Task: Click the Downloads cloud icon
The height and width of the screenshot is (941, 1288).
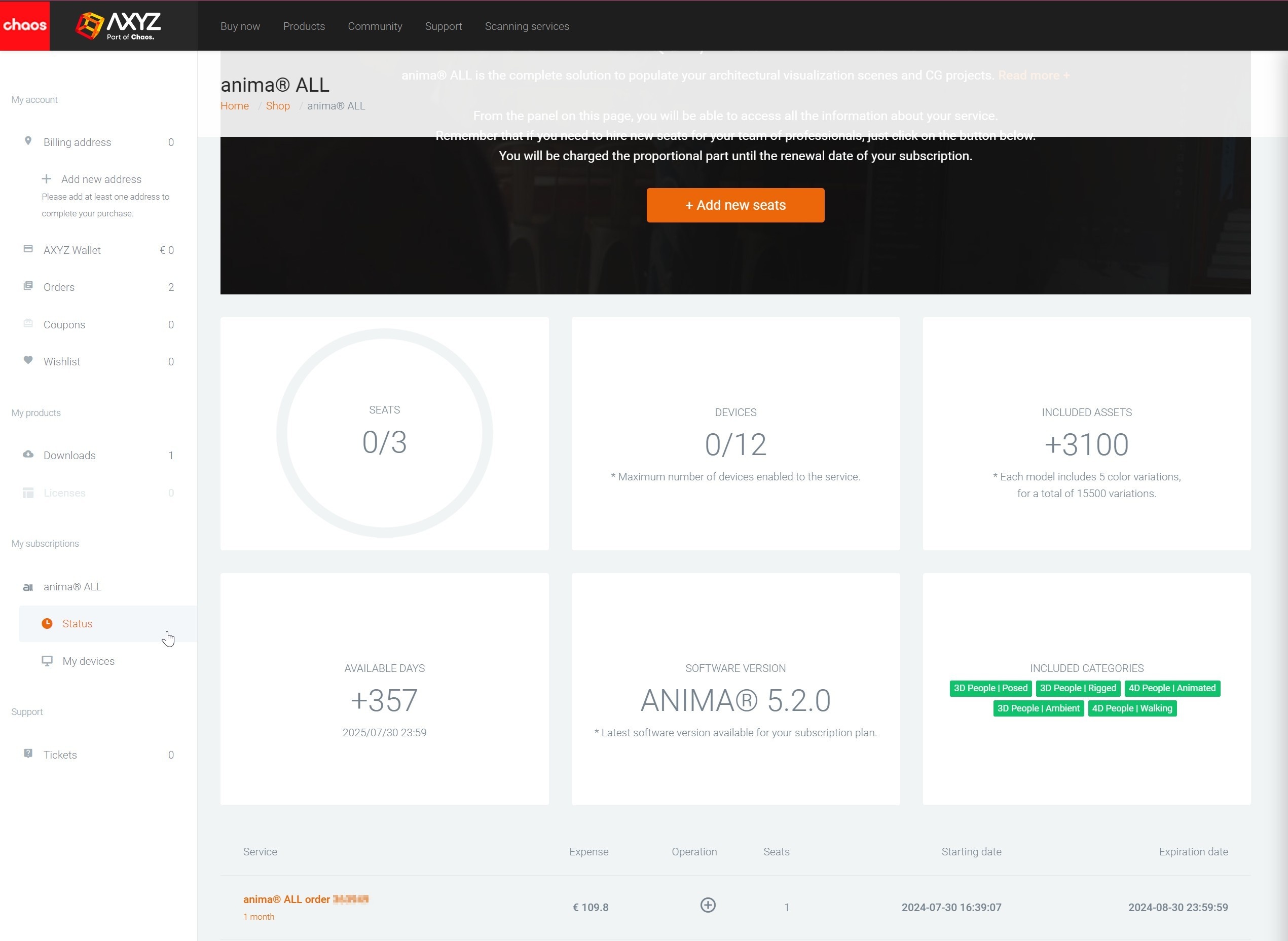Action: 28,455
